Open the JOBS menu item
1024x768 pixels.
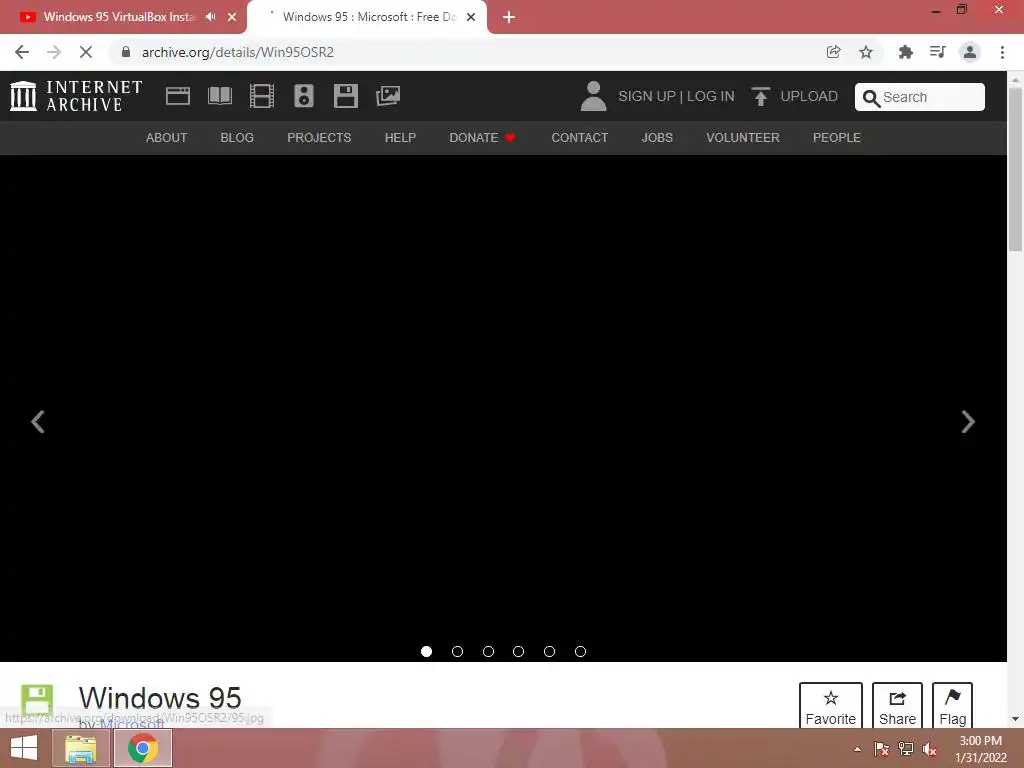(x=657, y=138)
